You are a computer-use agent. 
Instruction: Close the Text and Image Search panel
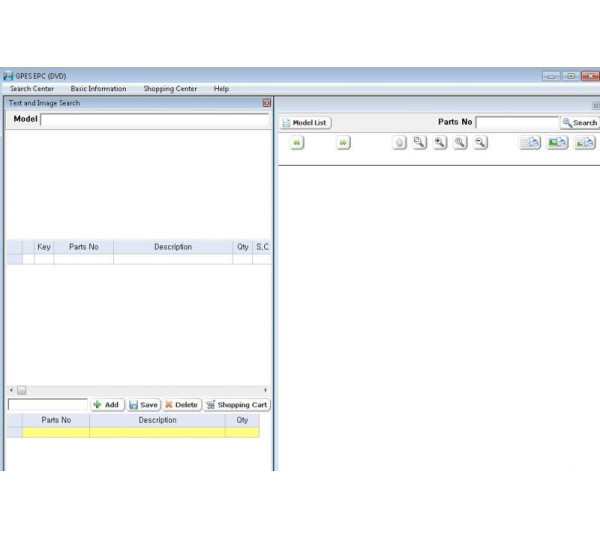point(267,103)
